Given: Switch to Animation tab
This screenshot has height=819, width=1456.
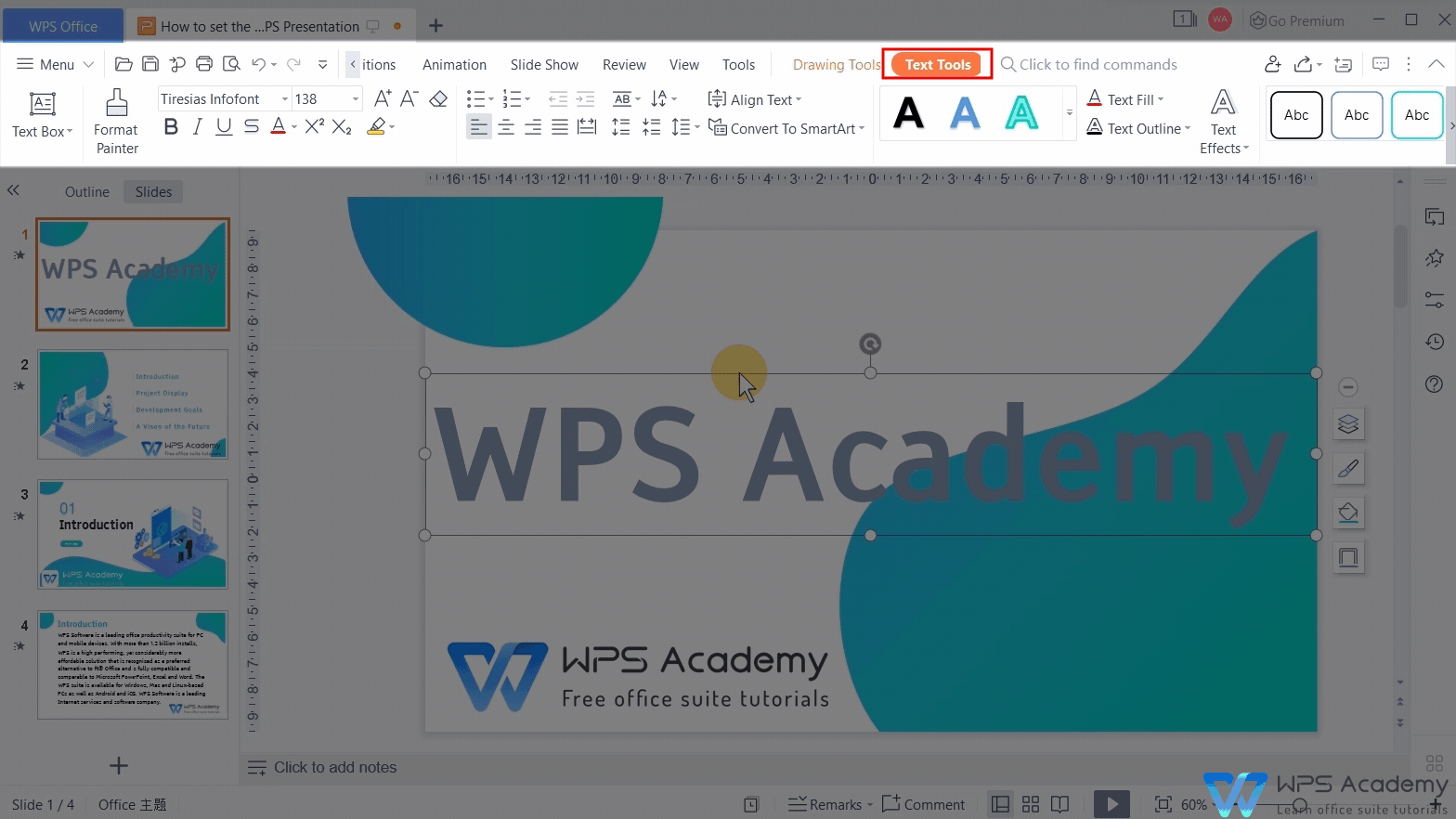Looking at the screenshot, I should [454, 64].
